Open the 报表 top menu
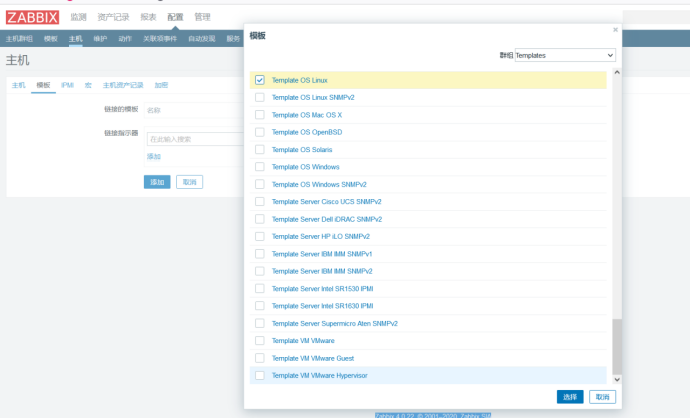Viewport: 691px width, 418px height. [149, 17]
